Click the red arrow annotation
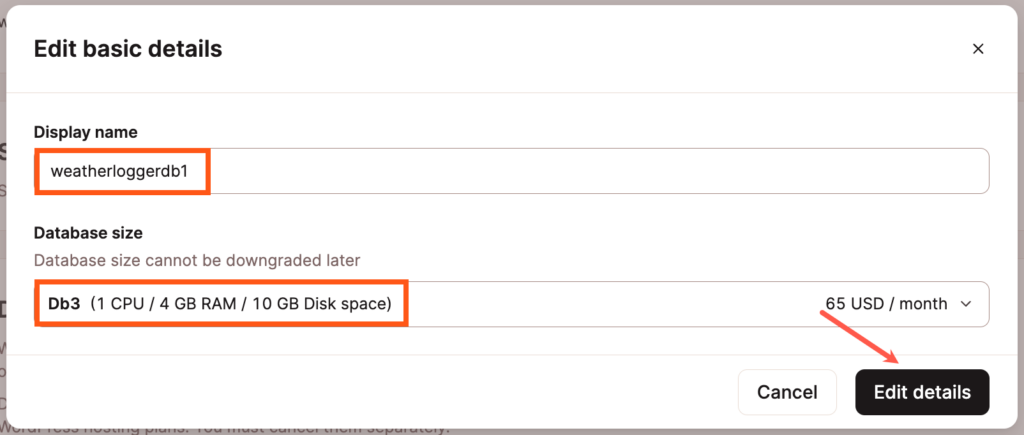Image resolution: width=1024 pixels, height=435 pixels. click(x=860, y=336)
